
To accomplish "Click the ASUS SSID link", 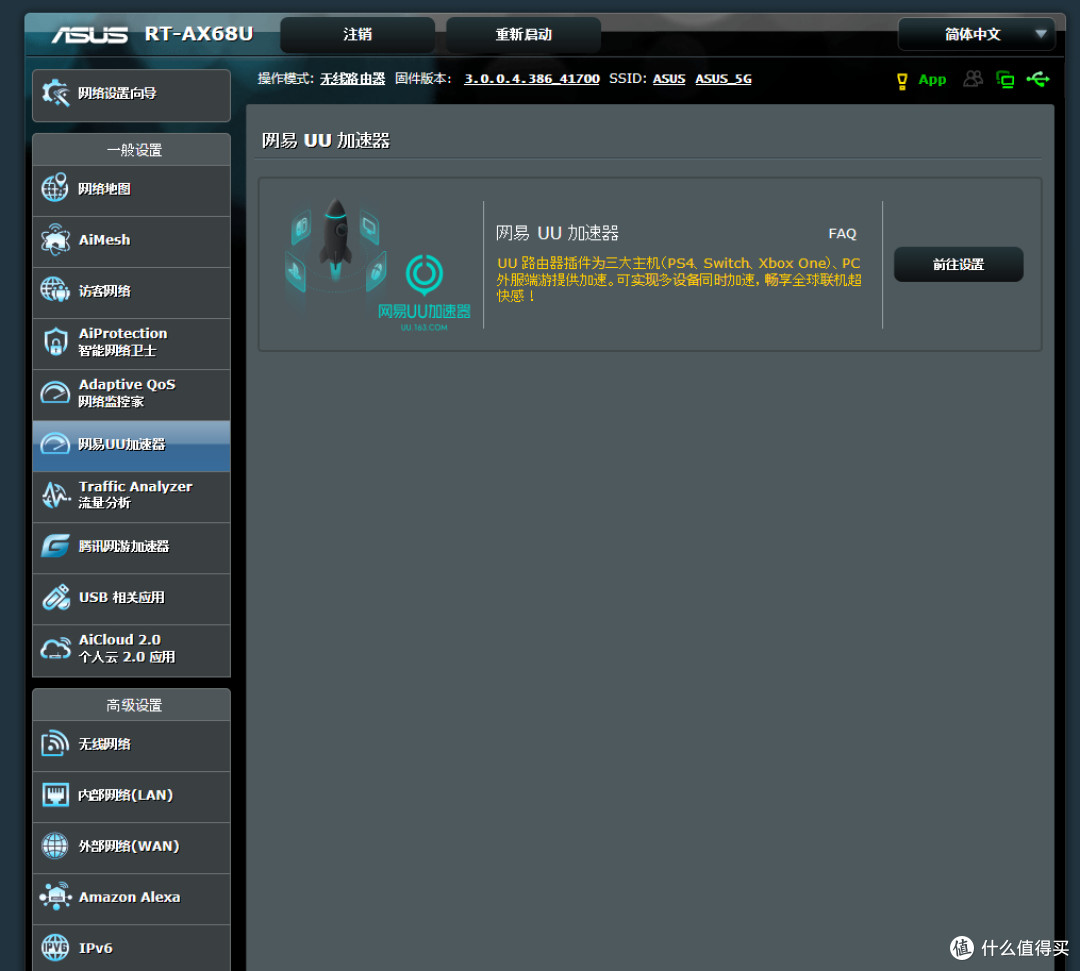I will (x=669, y=79).
